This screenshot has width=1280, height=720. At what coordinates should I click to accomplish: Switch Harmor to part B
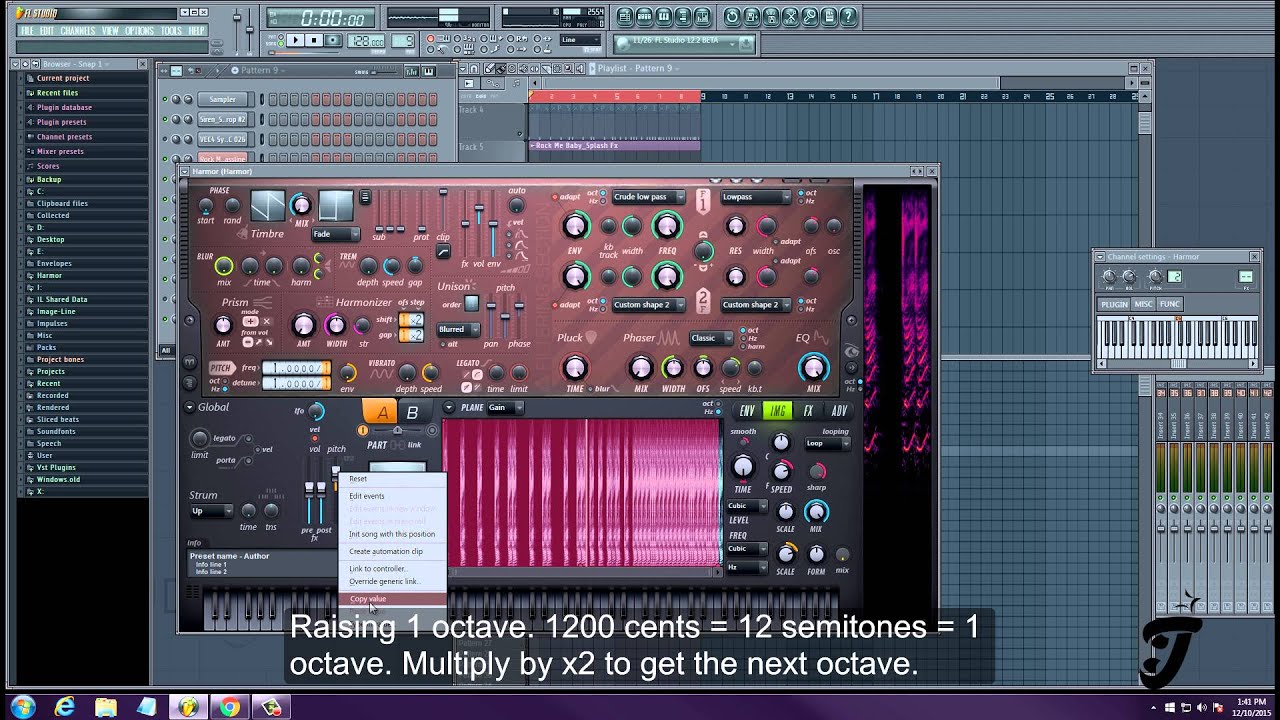click(412, 412)
